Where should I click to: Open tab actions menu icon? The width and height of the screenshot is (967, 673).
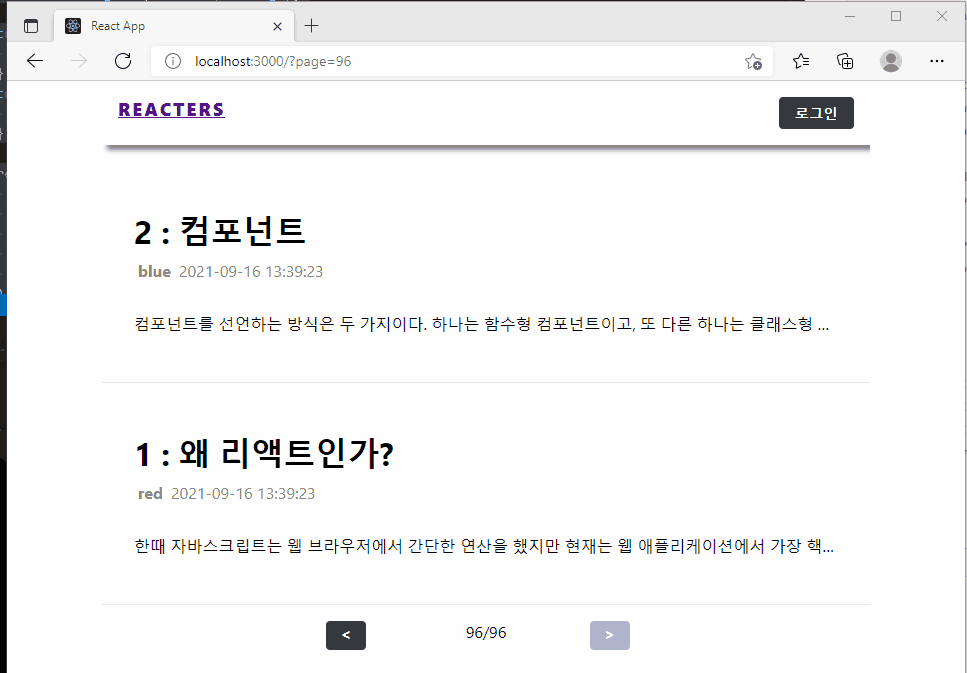(31, 26)
